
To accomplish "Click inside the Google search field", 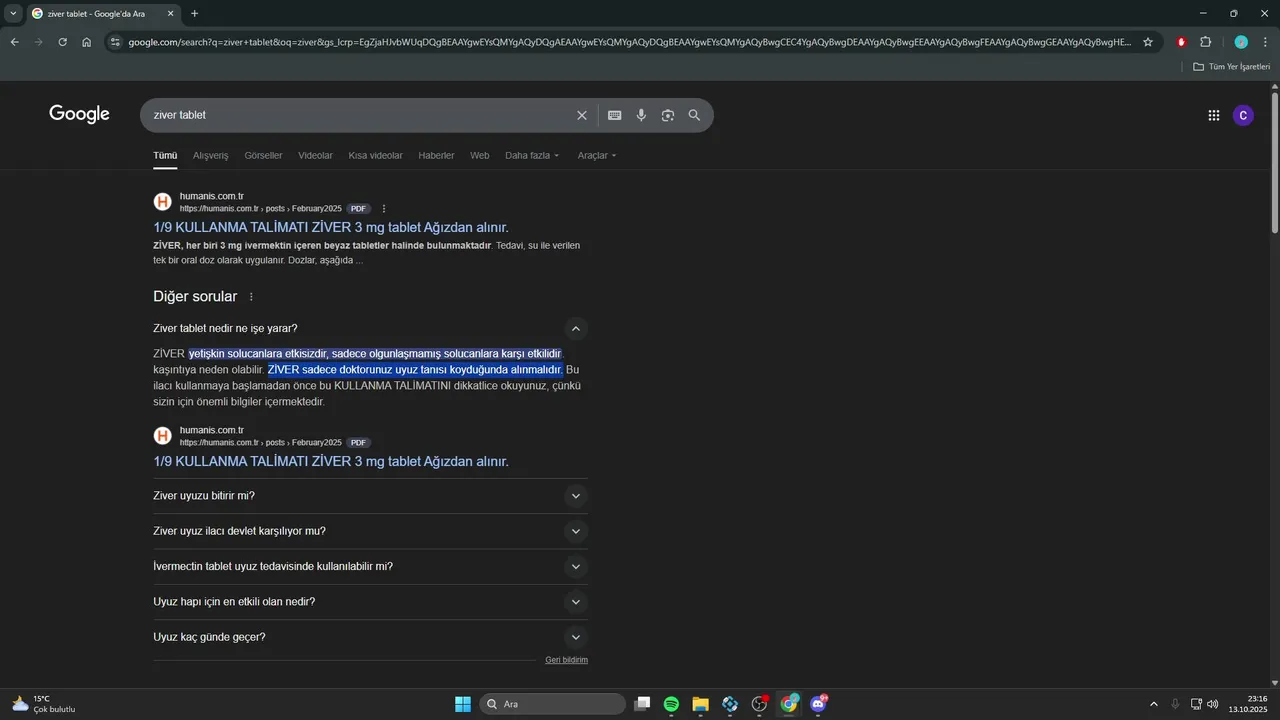I will (360, 115).
